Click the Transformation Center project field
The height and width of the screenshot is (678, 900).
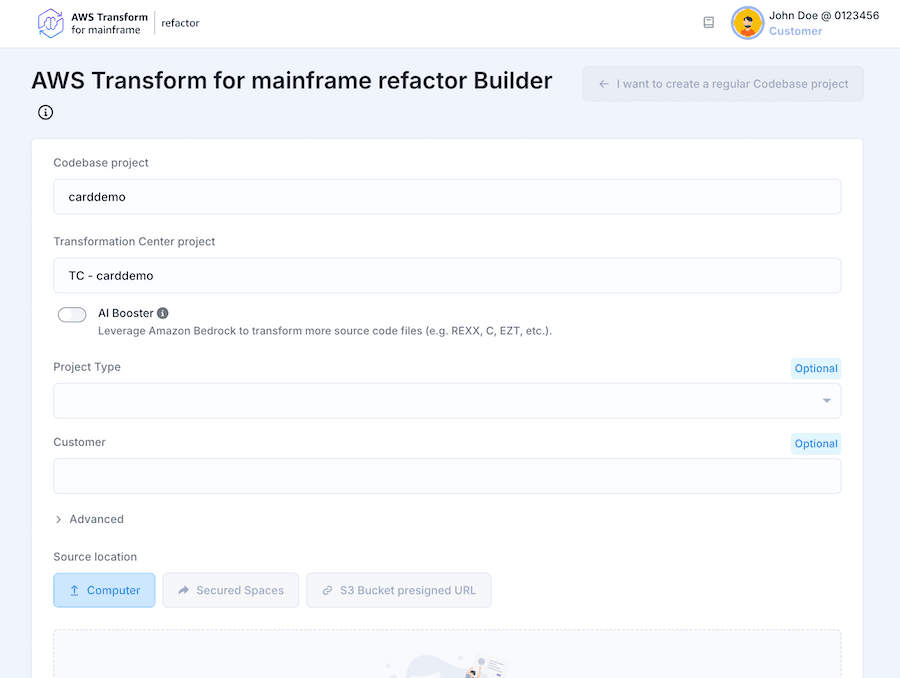click(446, 275)
